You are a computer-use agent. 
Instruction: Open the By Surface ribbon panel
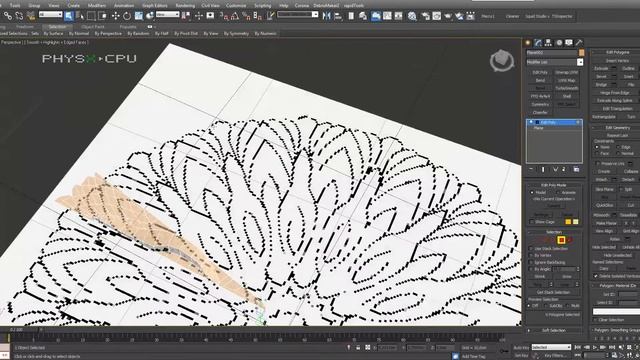coord(53,33)
